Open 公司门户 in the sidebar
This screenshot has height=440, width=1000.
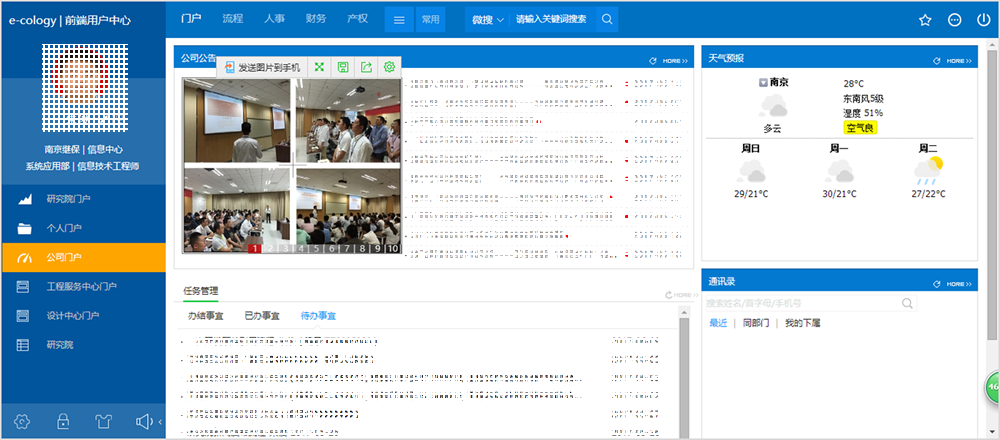pos(83,258)
